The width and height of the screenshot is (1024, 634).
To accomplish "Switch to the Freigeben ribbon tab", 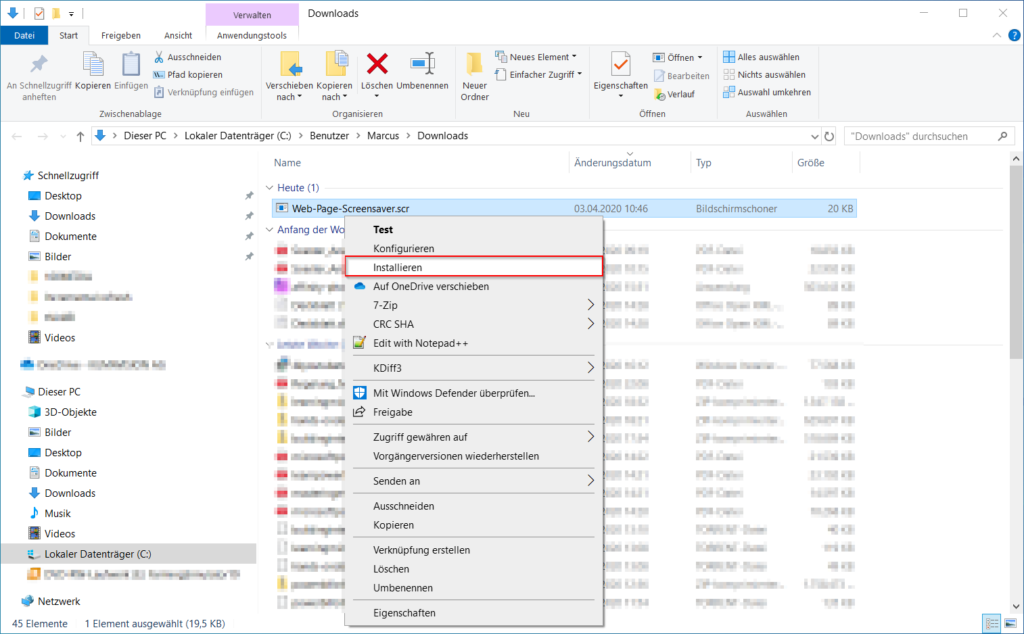I will pos(121,35).
